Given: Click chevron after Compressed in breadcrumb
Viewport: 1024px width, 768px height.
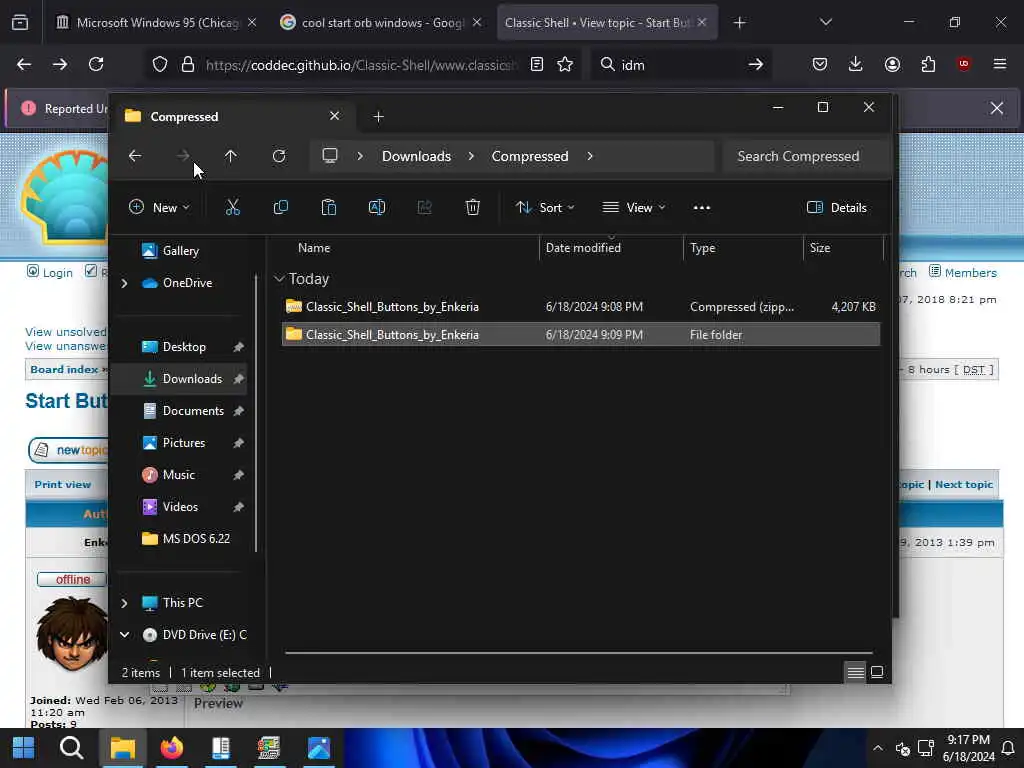Looking at the screenshot, I should [590, 156].
